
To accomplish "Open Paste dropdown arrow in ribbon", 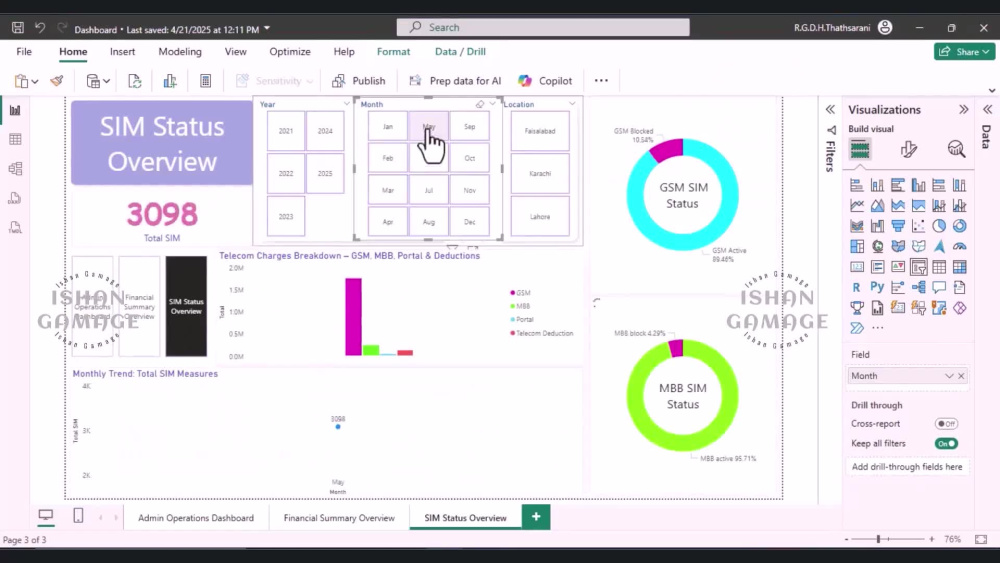I will click(x=35, y=82).
